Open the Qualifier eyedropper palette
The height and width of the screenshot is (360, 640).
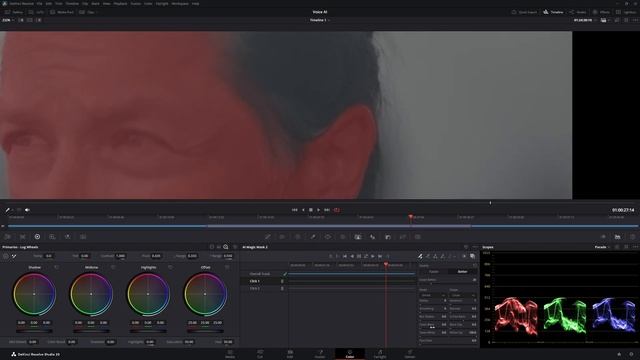point(313,237)
